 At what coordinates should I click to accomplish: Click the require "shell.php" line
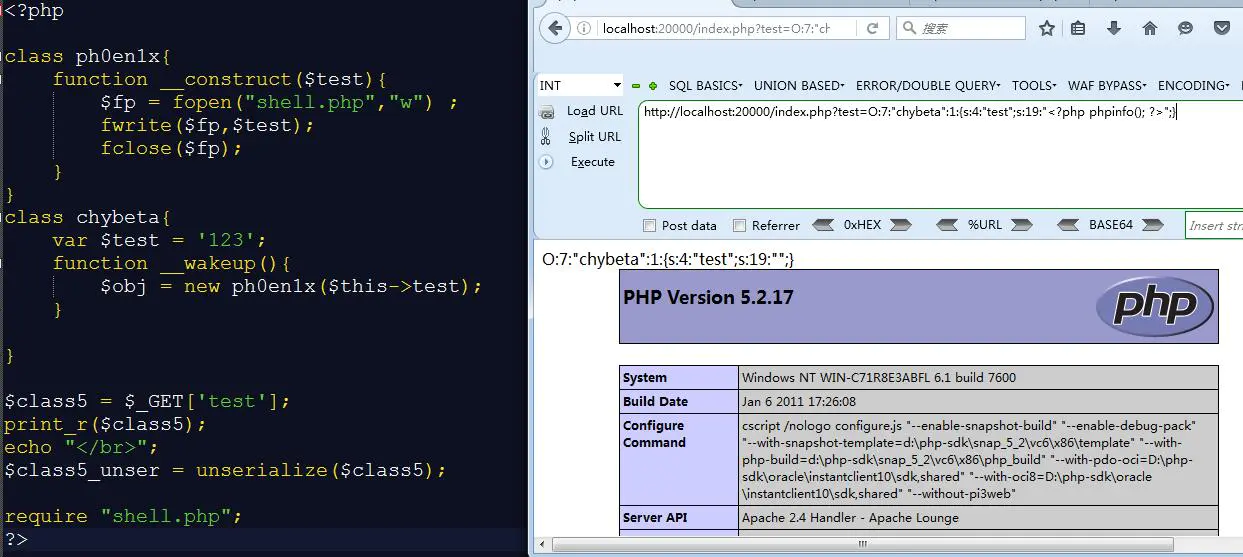pyautogui.click(x=123, y=516)
